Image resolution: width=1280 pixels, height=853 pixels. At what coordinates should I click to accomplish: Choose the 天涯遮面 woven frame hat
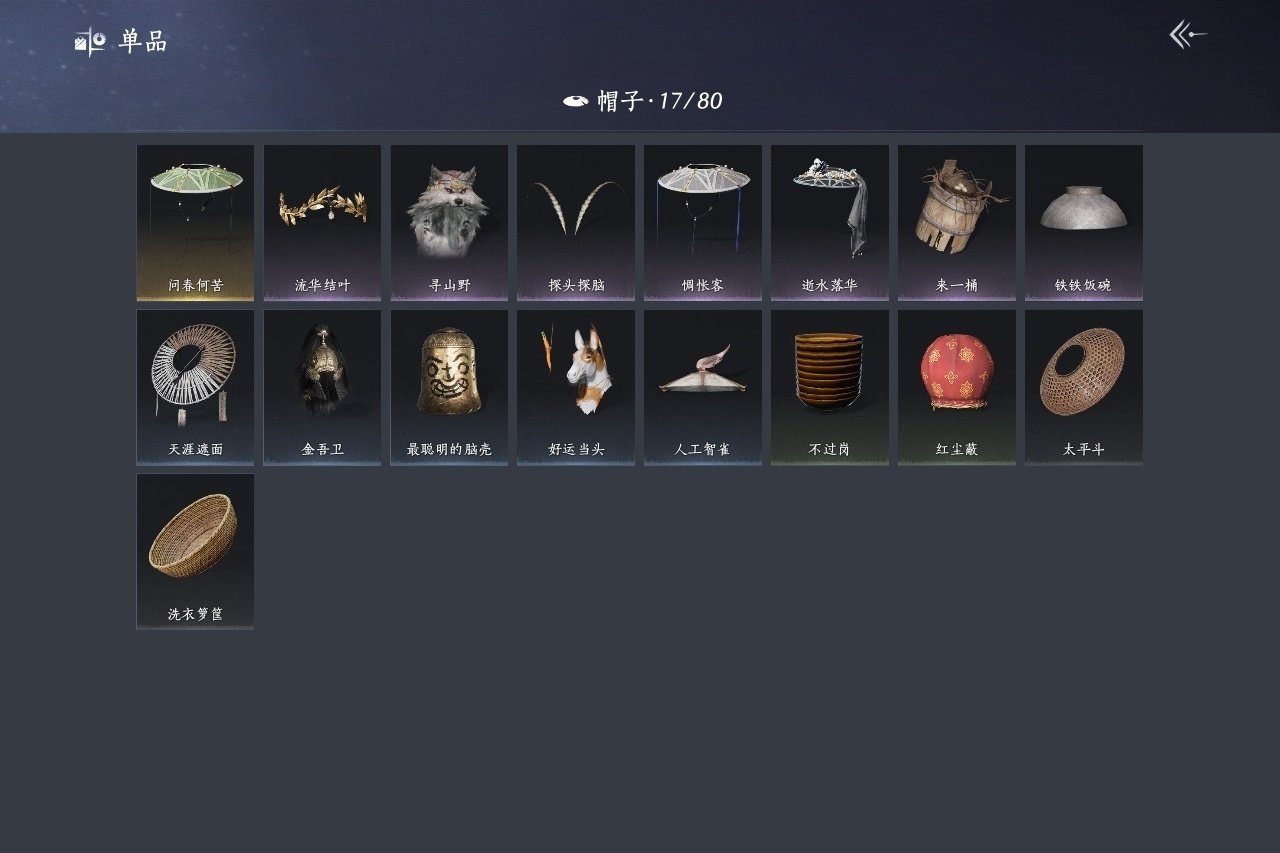(x=195, y=387)
